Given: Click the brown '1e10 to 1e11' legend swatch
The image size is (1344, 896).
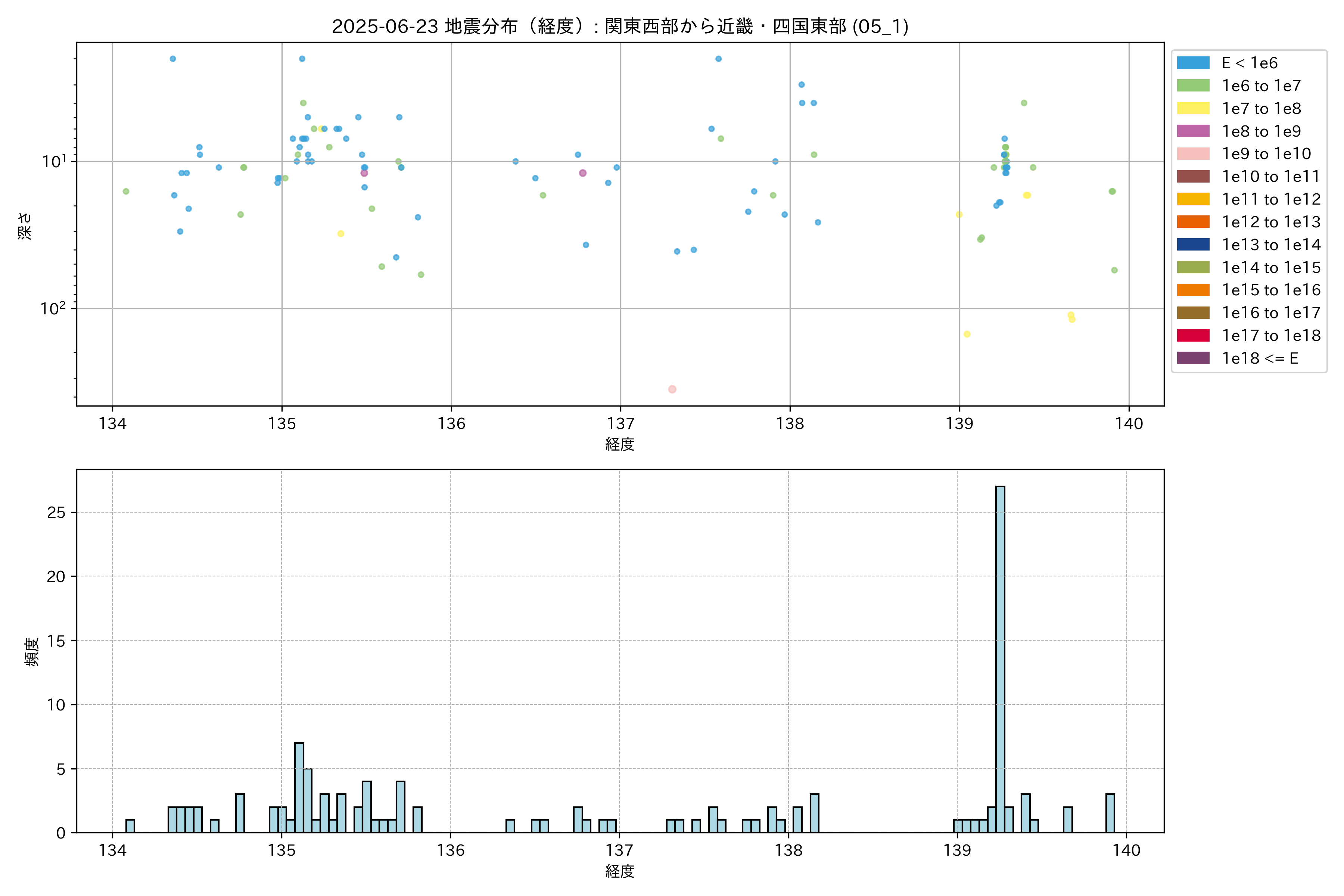Looking at the screenshot, I should [x=1193, y=177].
